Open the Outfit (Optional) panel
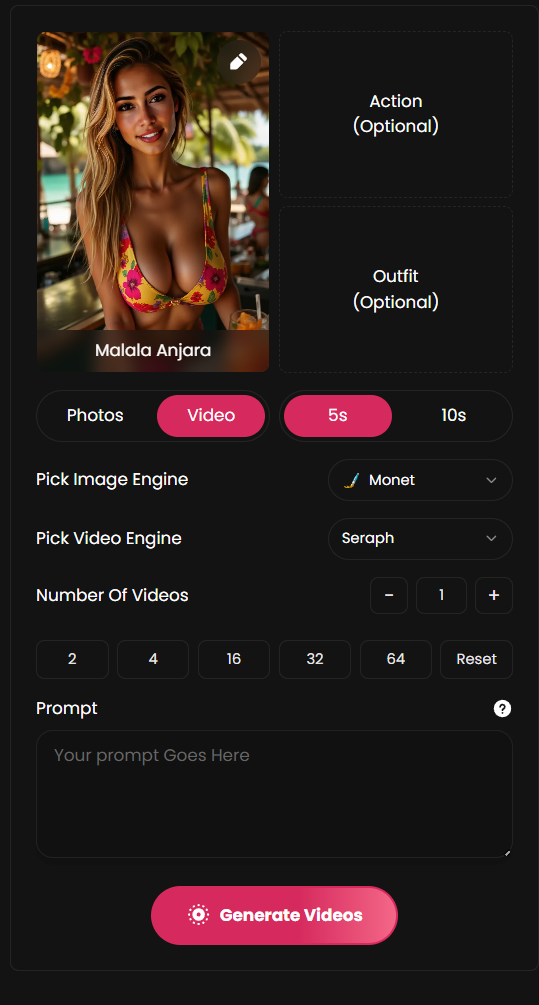Viewport: 539px width, 1005px height. [x=396, y=289]
